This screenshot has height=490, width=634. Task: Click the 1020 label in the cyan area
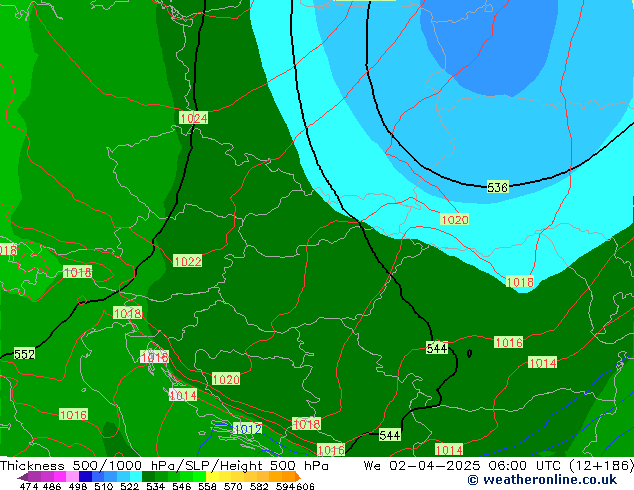(x=454, y=220)
